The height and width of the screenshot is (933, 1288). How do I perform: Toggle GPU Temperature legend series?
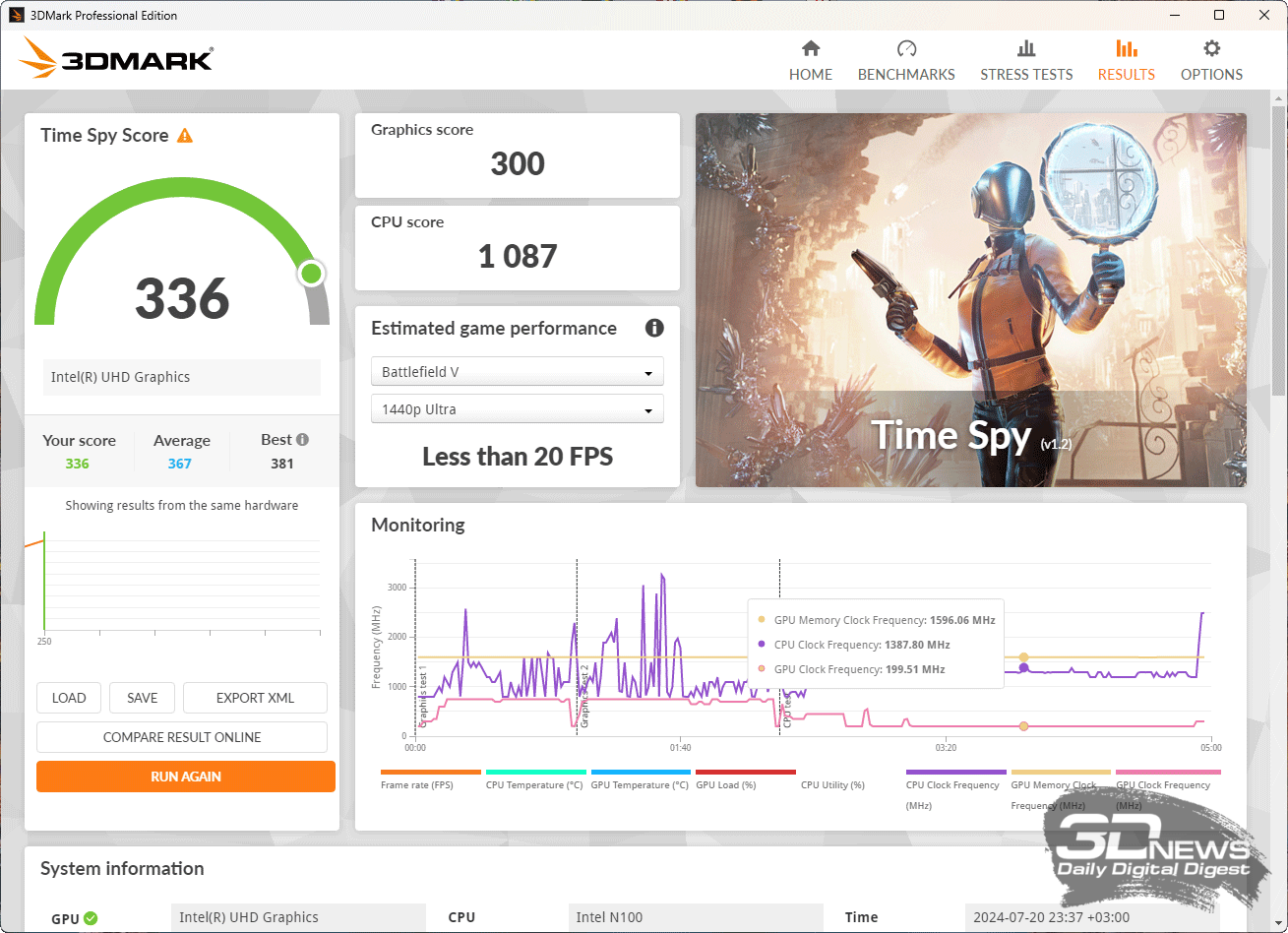click(641, 779)
